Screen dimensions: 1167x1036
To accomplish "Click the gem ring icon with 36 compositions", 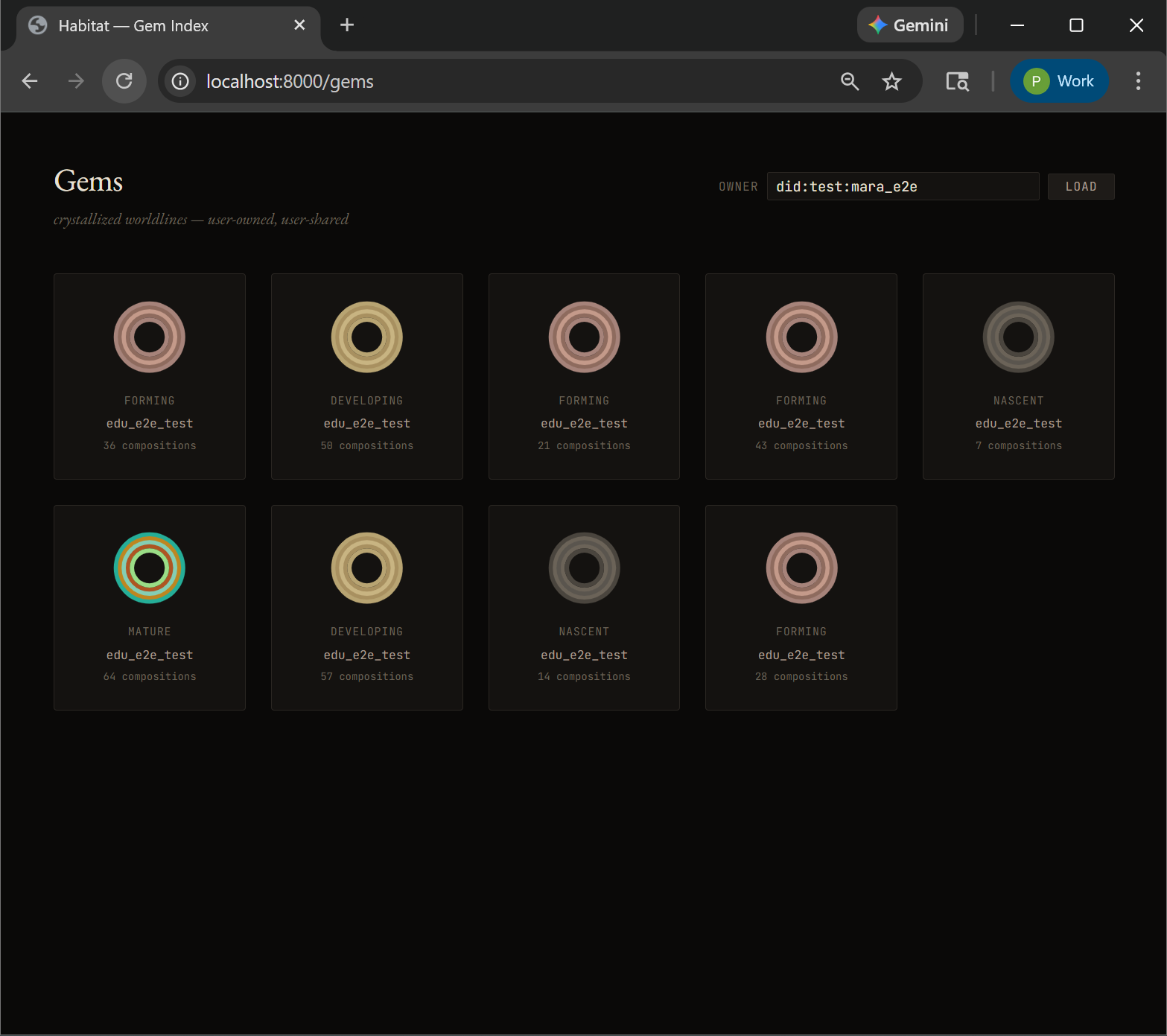I will (150, 337).
